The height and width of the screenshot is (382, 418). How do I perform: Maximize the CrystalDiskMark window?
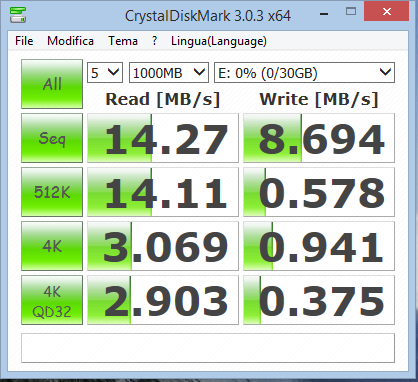[351, 12]
